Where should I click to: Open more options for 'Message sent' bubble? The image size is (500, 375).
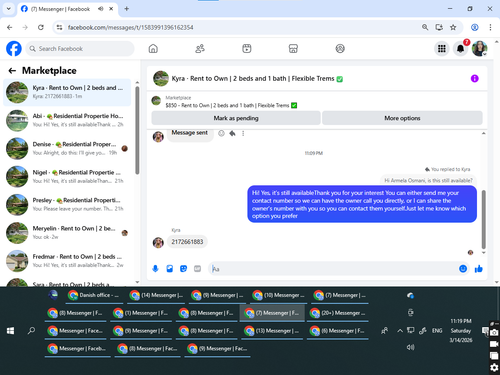pos(243,133)
